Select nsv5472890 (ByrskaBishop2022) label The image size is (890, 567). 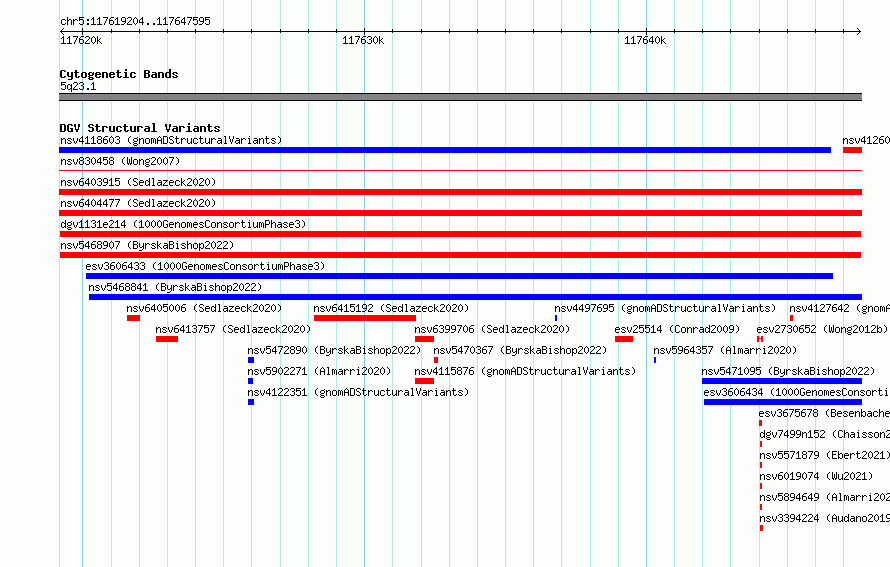tap(334, 350)
